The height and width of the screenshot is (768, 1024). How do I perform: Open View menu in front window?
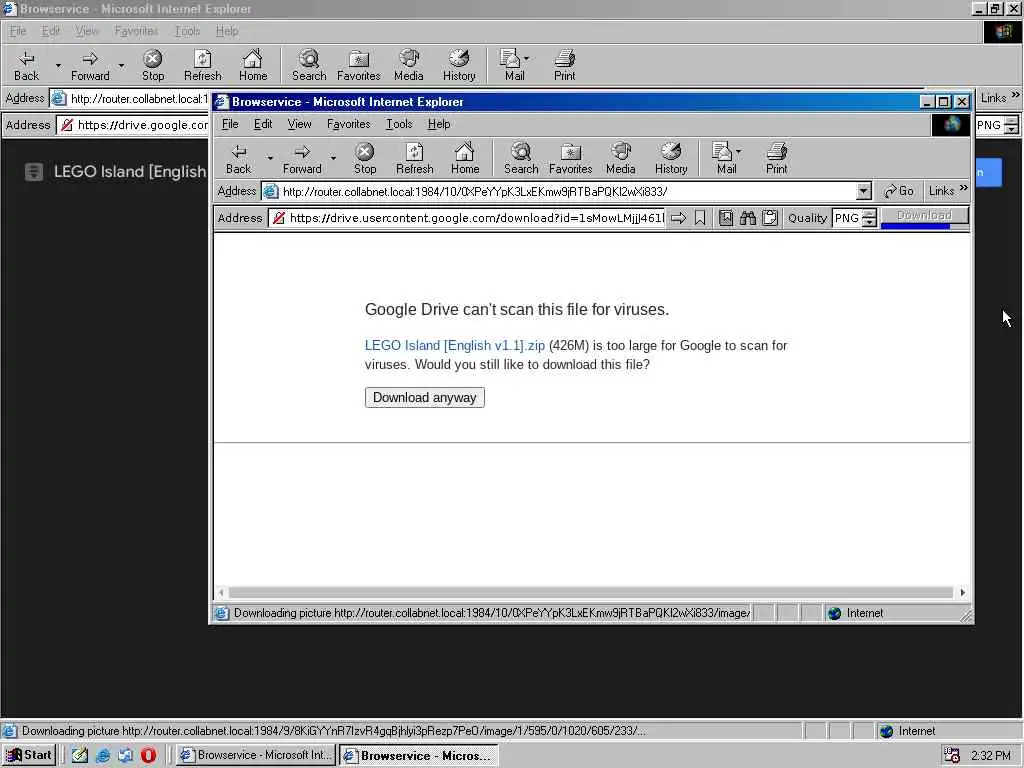299,124
